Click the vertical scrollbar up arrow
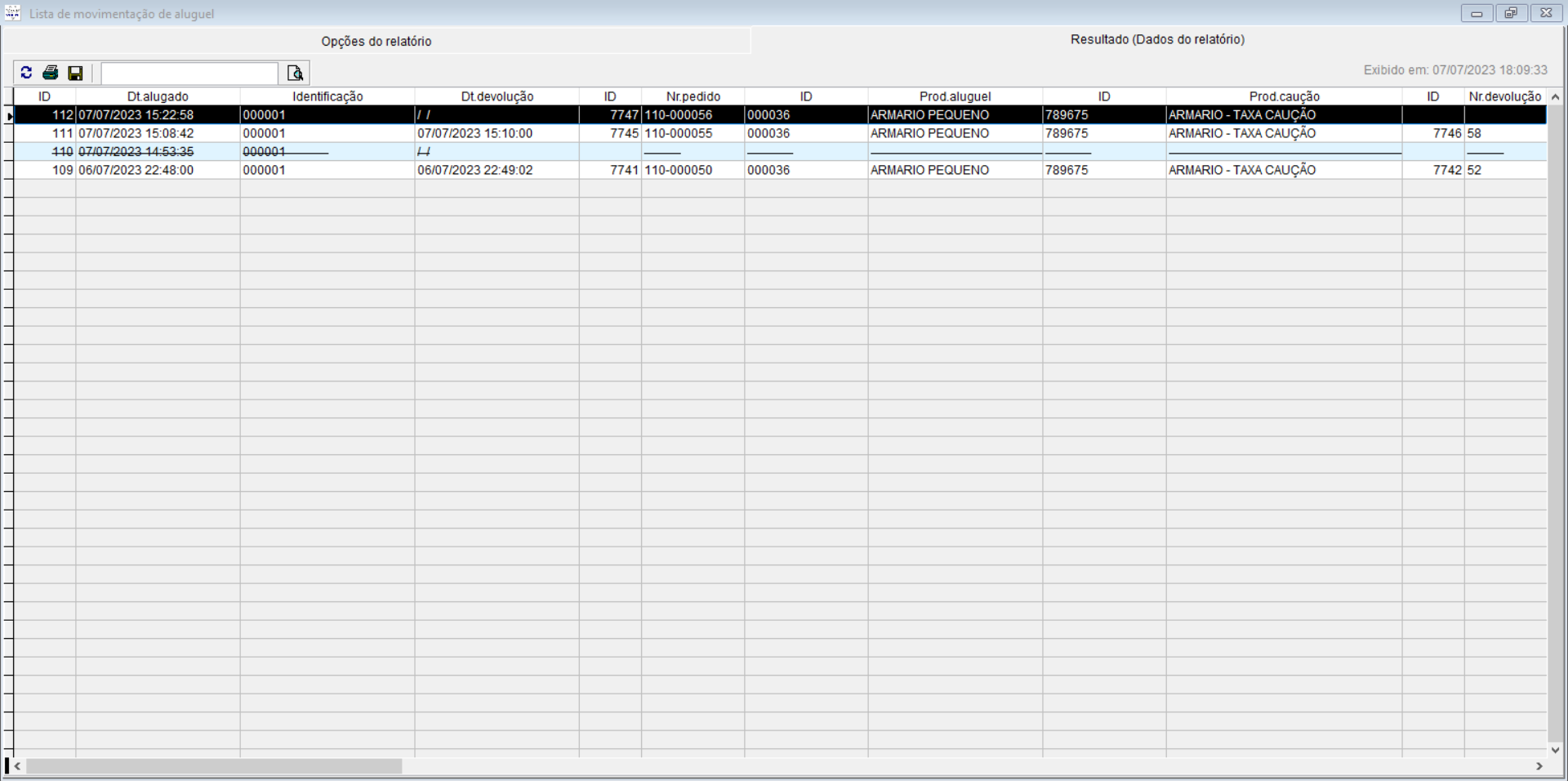 coord(1555,97)
